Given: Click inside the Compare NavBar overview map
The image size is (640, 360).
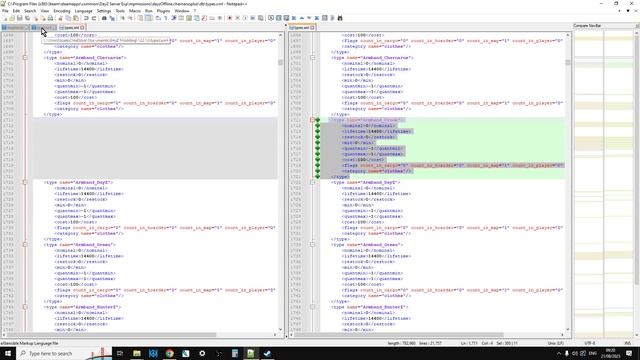Looking at the screenshot, I should 603,184.
